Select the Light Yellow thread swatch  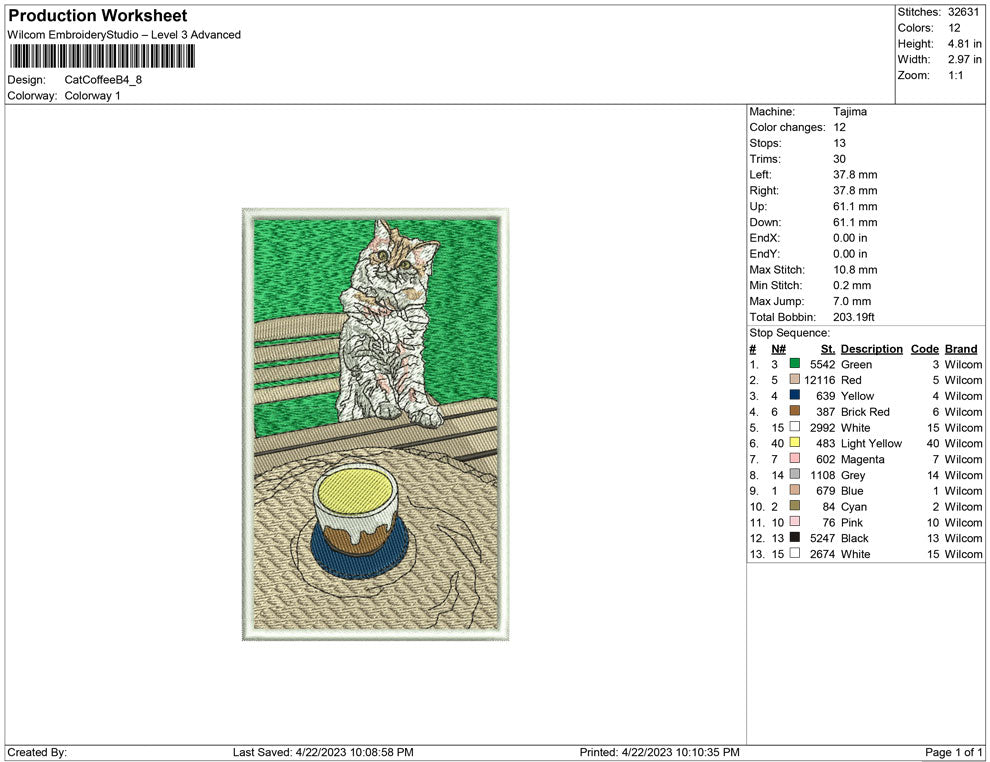pyautogui.click(x=794, y=443)
